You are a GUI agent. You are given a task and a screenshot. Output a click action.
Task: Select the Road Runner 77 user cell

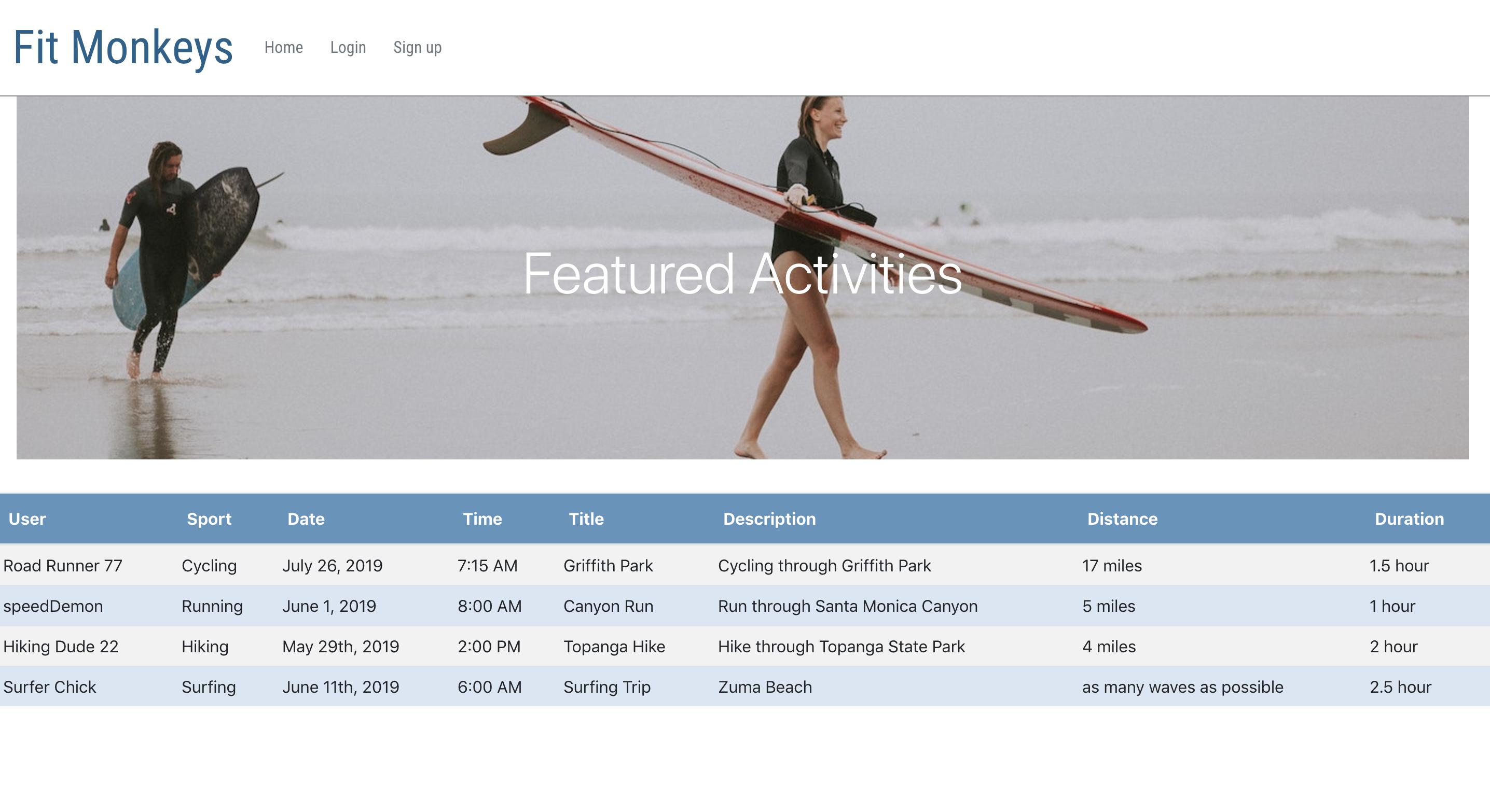pyautogui.click(x=62, y=565)
